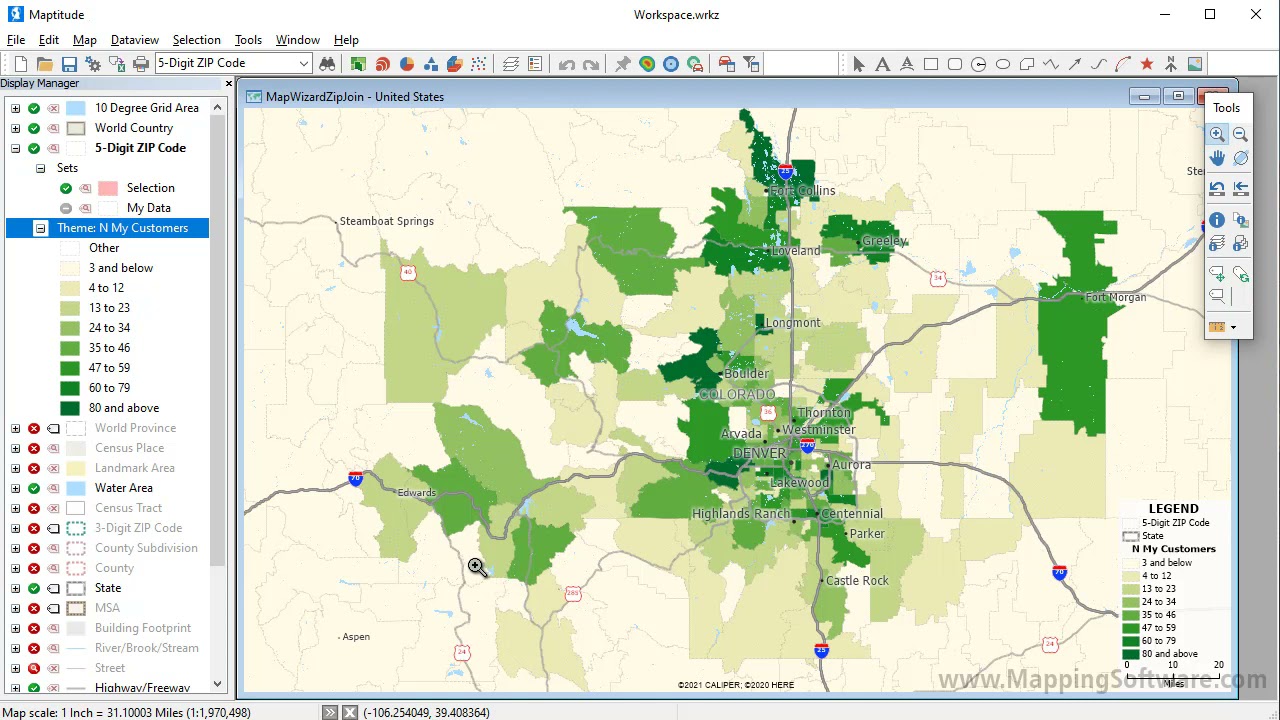Hide the State layer
1280x720 pixels.
point(34,588)
